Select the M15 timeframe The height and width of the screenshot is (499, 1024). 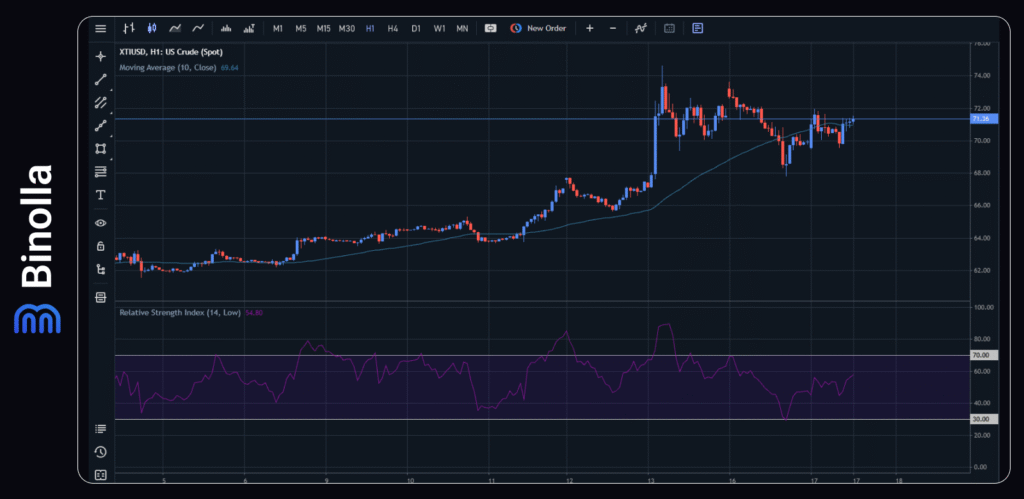(x=323, y=28)
